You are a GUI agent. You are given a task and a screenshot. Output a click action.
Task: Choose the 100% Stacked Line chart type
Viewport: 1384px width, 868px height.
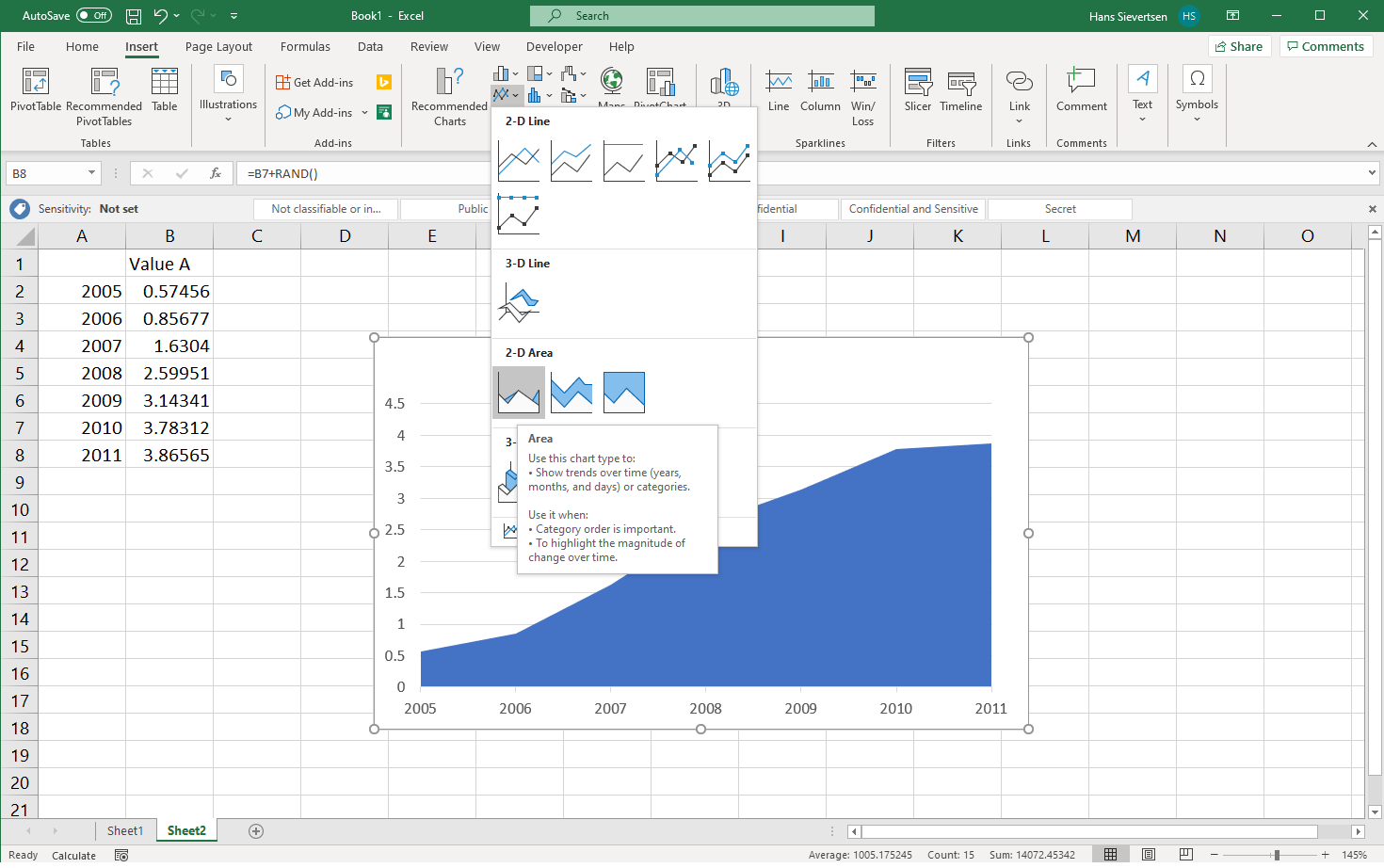point(624,161)
